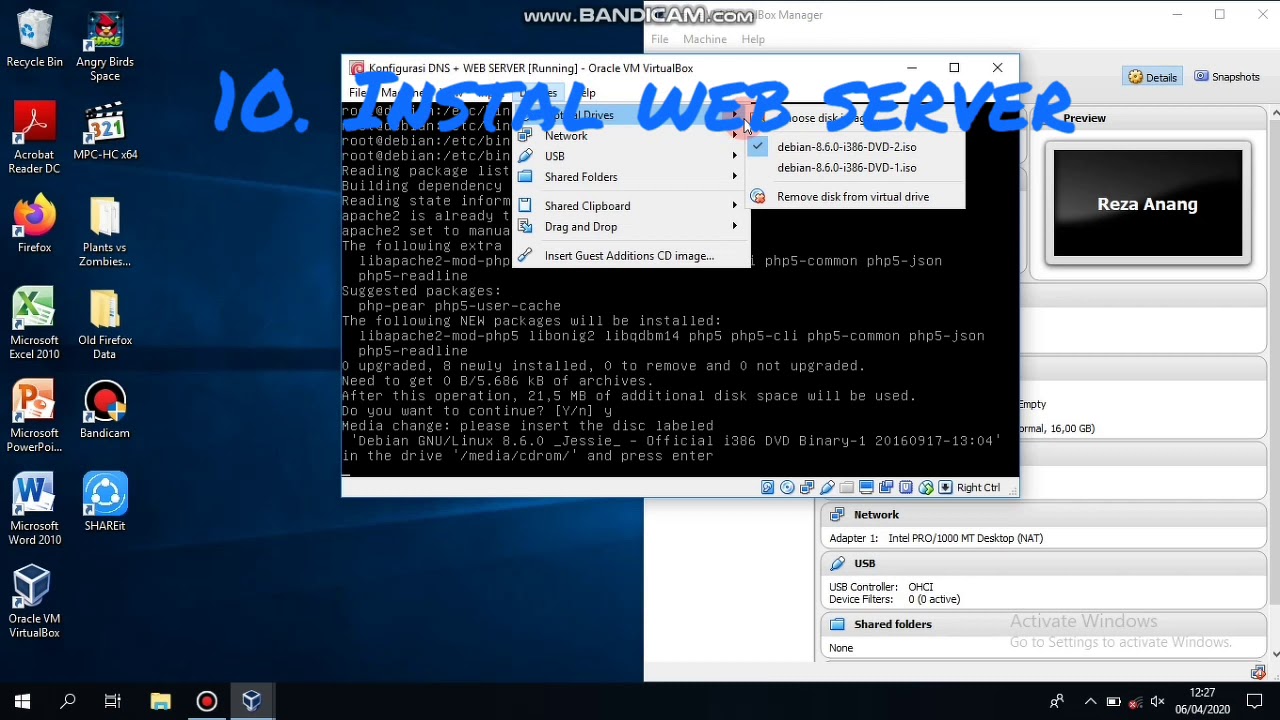Open Shared folders section in Manager
Viewport: 1280px width, 720px height.
click(893, 624)
